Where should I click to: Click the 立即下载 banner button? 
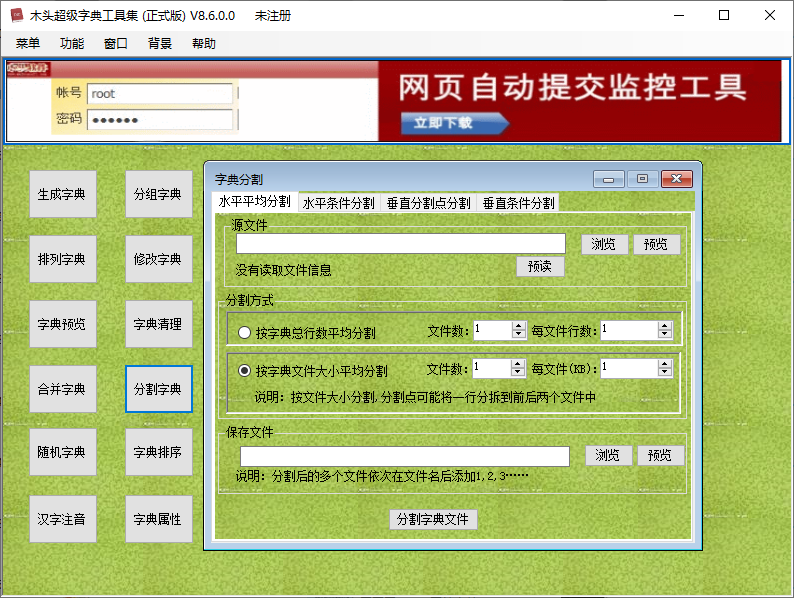point(453,123)
